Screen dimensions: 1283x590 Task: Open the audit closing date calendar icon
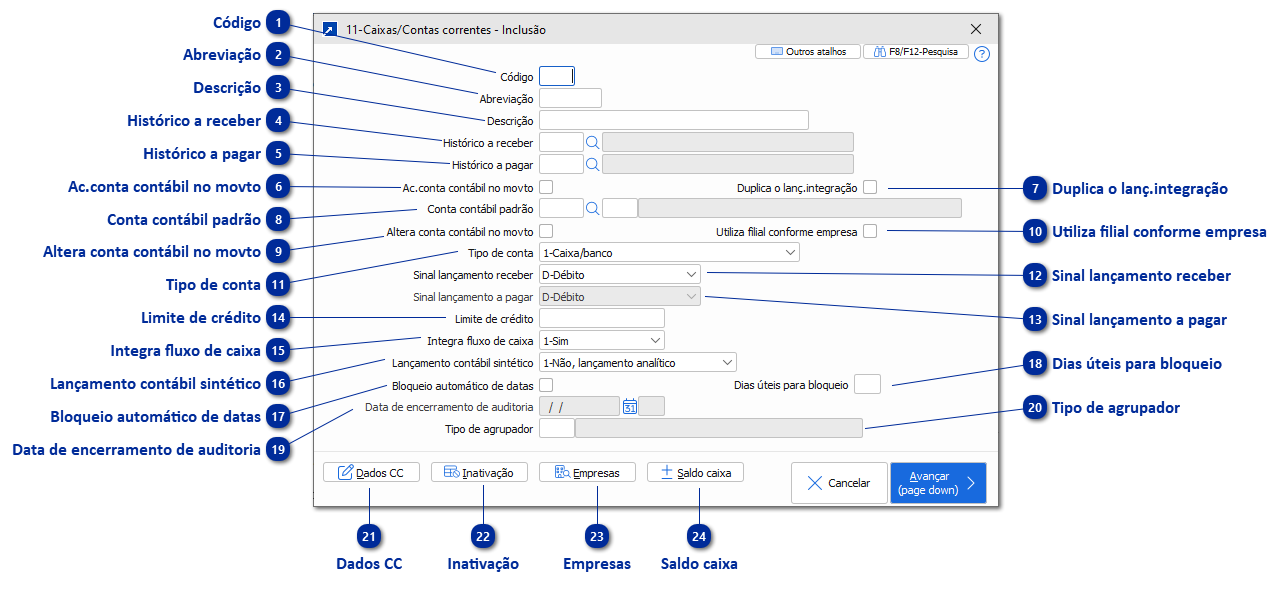pyautogui.click(x=630, y=406)
